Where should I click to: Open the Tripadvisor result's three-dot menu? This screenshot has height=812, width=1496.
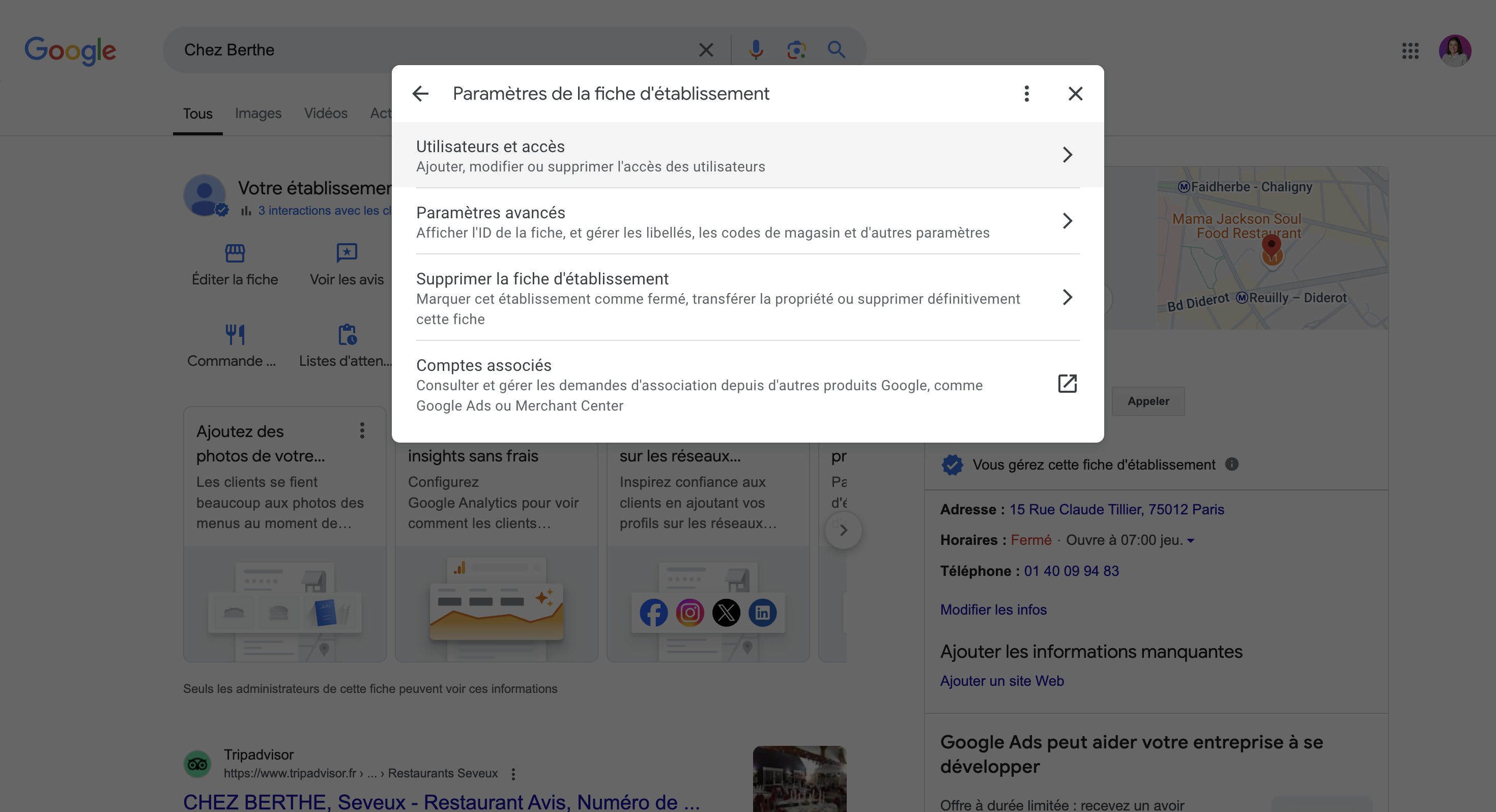[513, 774]
